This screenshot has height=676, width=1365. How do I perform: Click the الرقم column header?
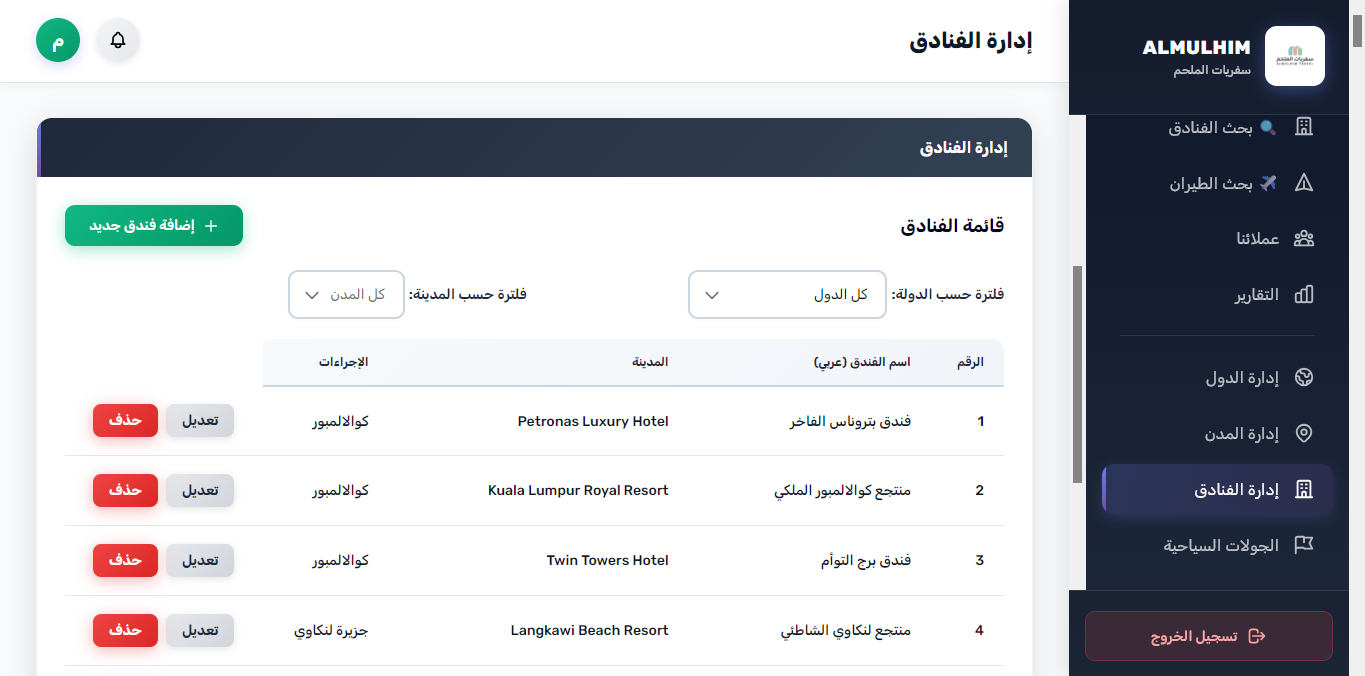click(970, 362)
